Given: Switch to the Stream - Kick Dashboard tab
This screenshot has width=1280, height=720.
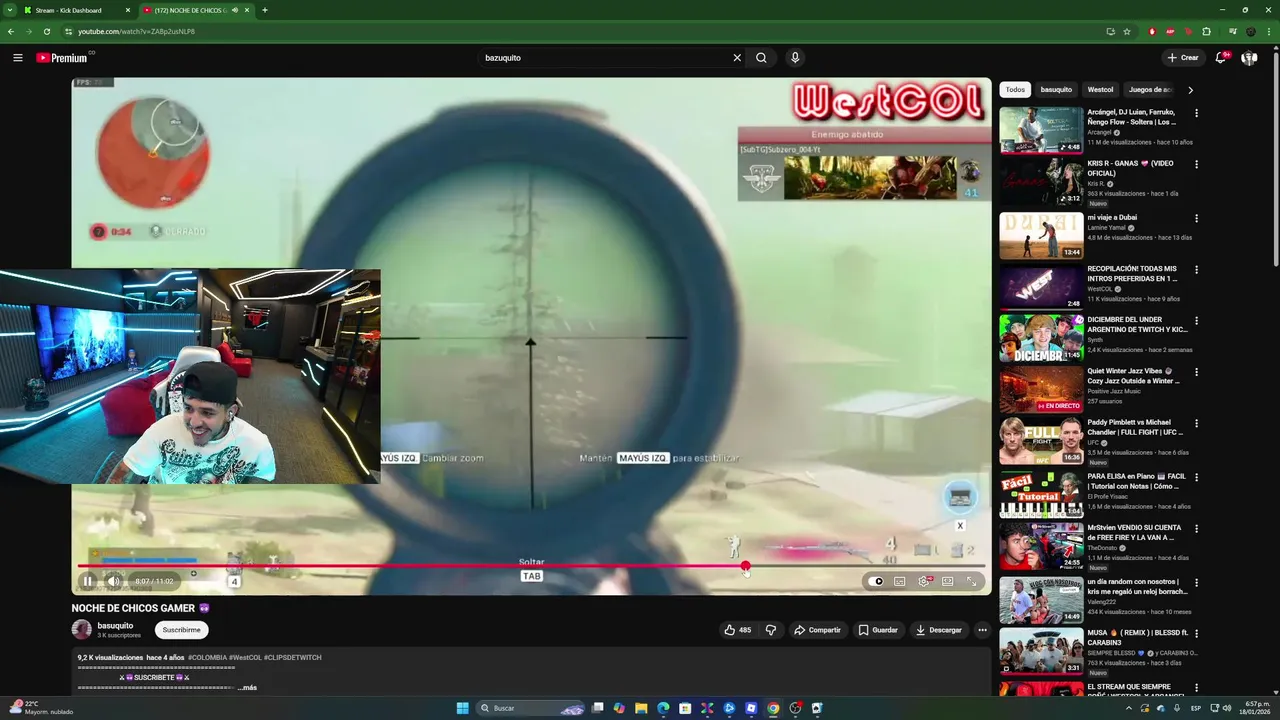Looking at the screenshot, I should click(x=77, y=10).
